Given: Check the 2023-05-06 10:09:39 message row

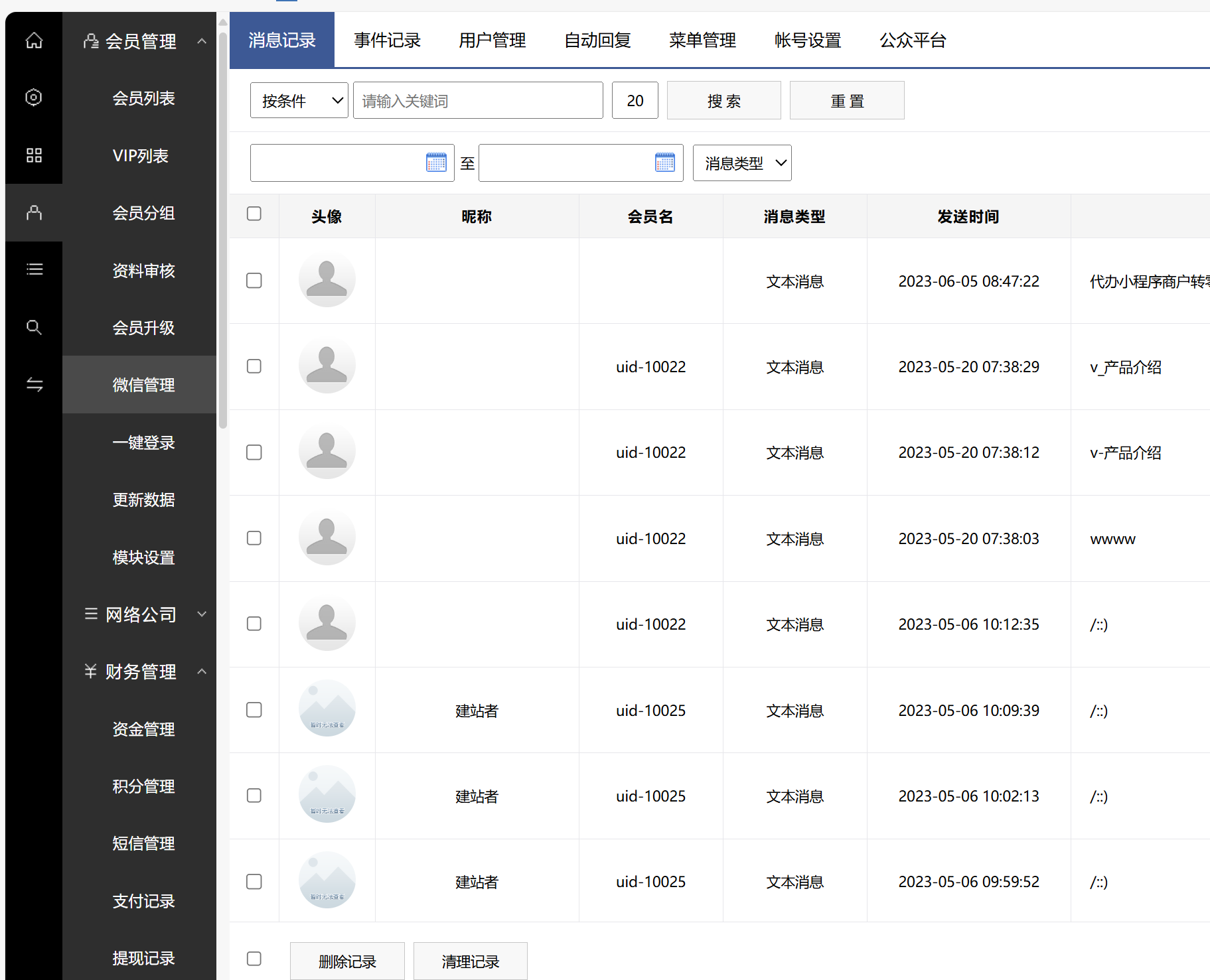Looking at the screenshot, I should [x=254, y=710].
